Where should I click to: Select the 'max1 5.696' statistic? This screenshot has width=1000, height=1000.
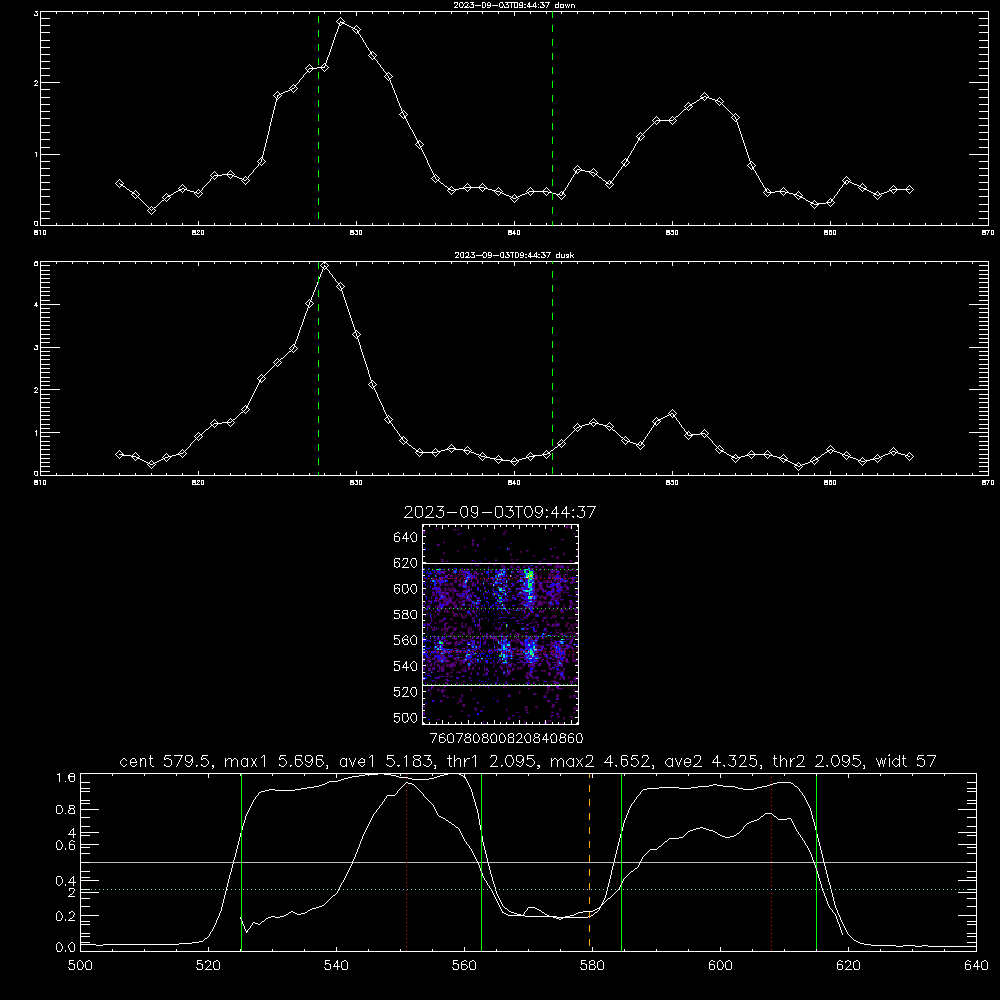pyautogui.click(x=276, y=761)
